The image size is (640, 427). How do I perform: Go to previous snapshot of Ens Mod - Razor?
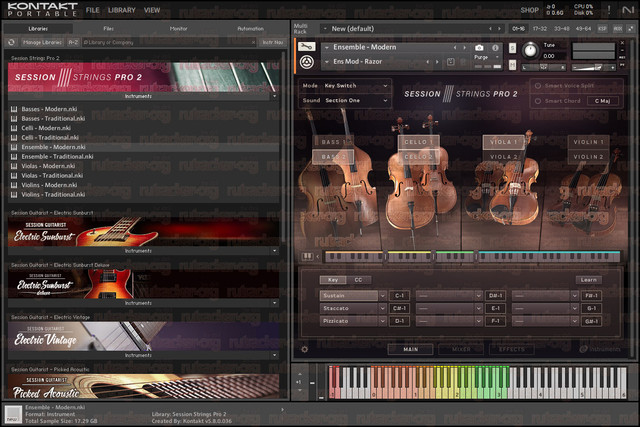[428, 62]
